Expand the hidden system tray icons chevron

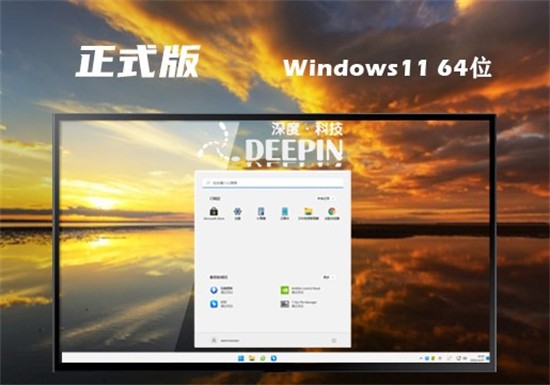click(x=421, y=358)
